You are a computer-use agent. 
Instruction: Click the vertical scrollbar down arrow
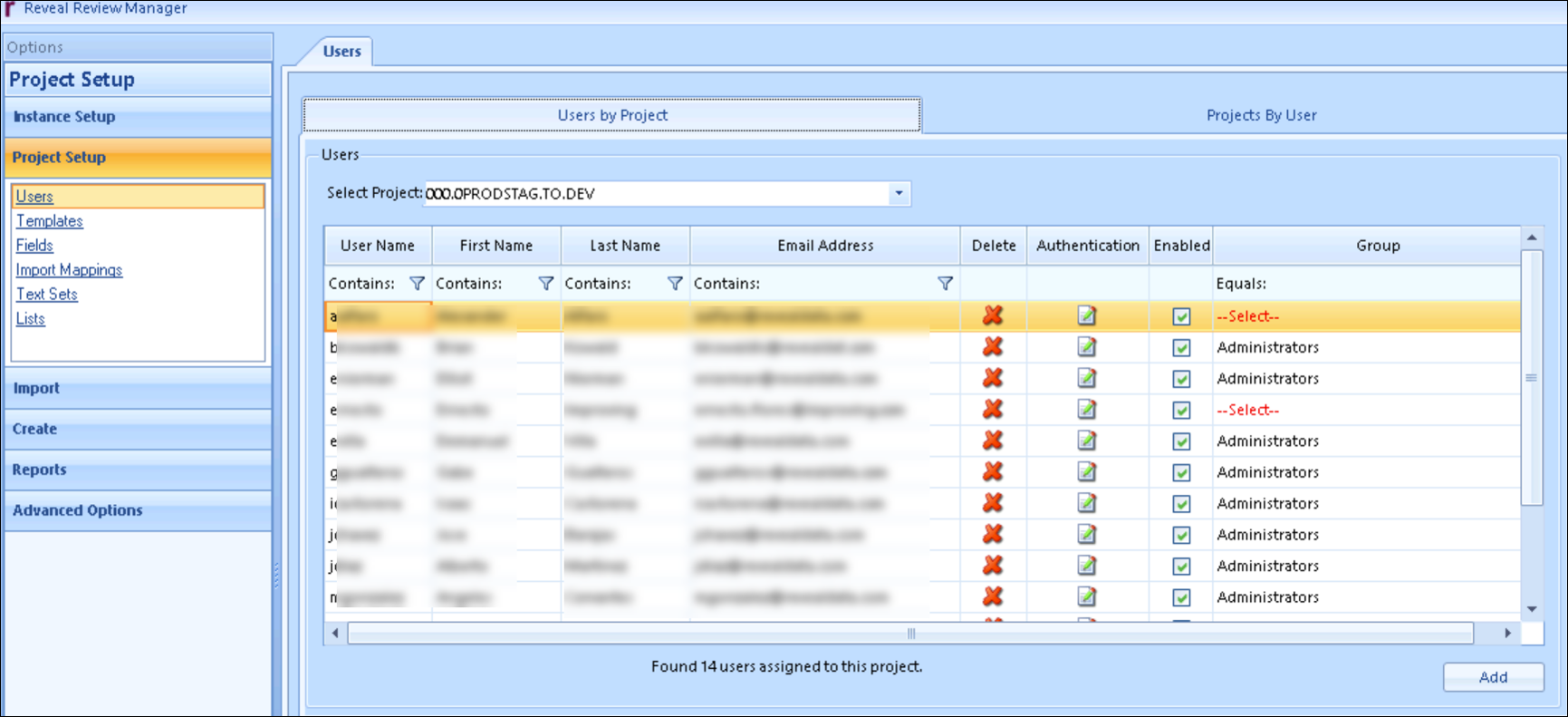tap(1532, 609)
